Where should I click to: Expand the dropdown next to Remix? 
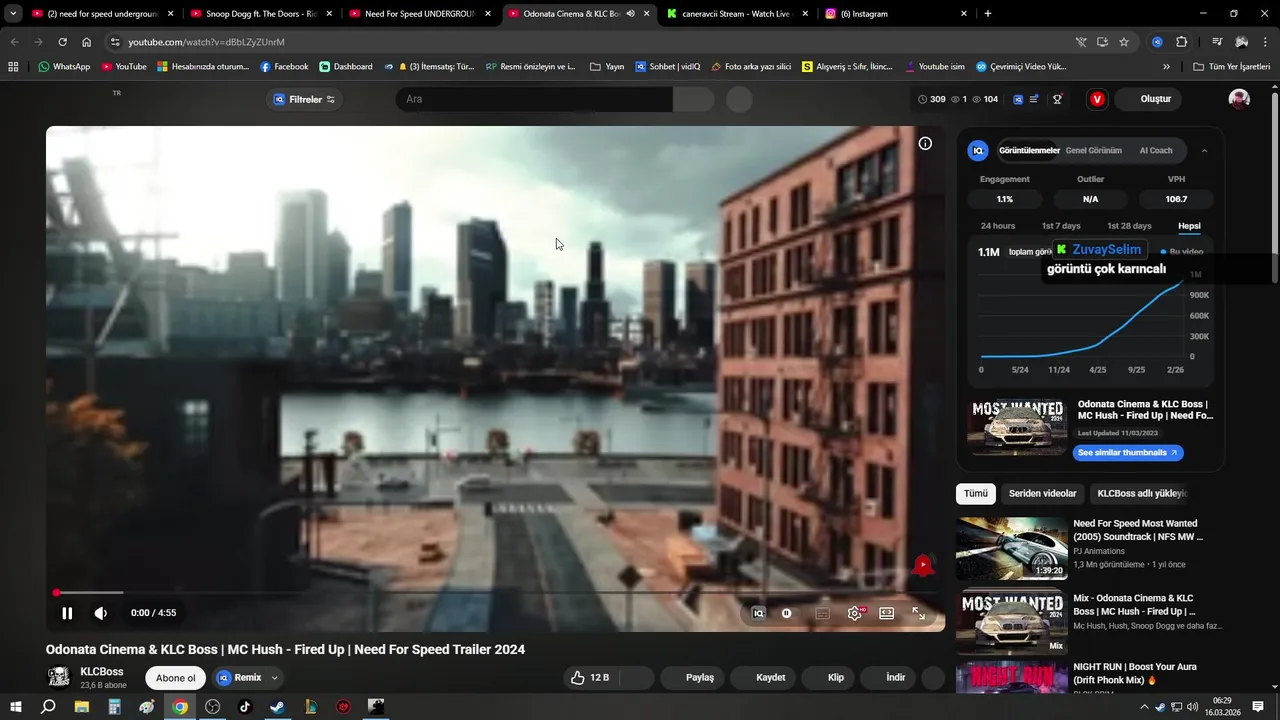click(274, 677)
